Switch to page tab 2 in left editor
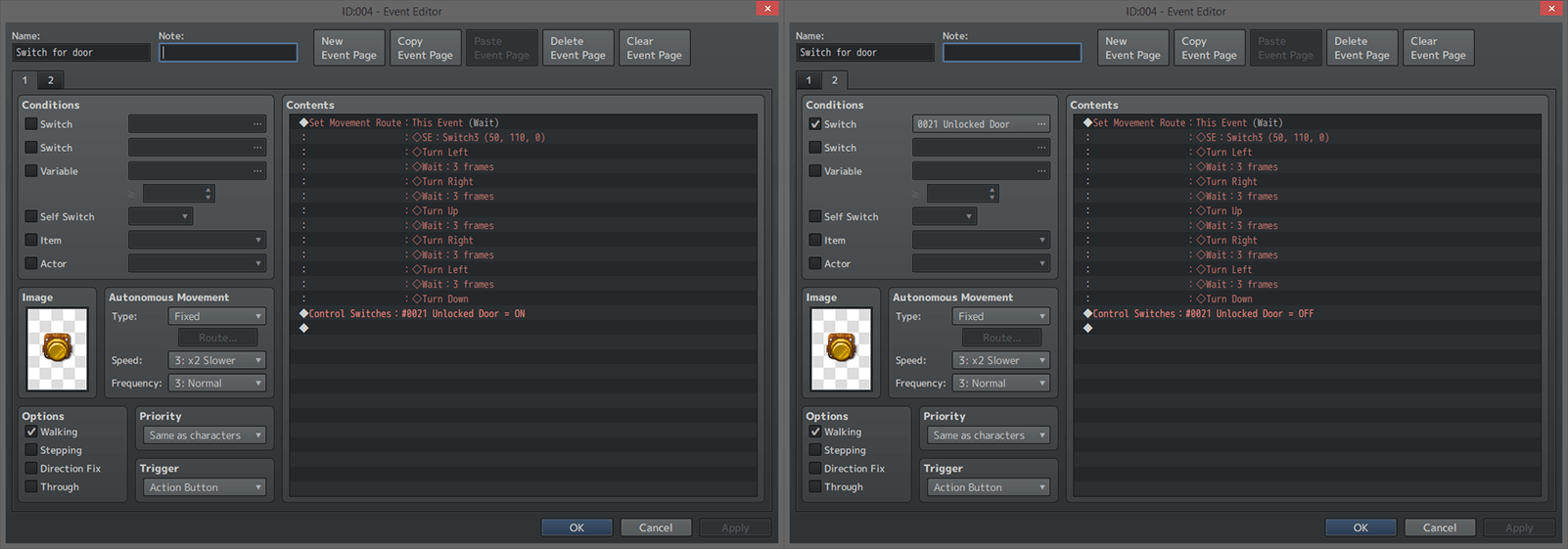Viewport: 1568px width, 549px height. pyautogui.click(x=51, y=80)
